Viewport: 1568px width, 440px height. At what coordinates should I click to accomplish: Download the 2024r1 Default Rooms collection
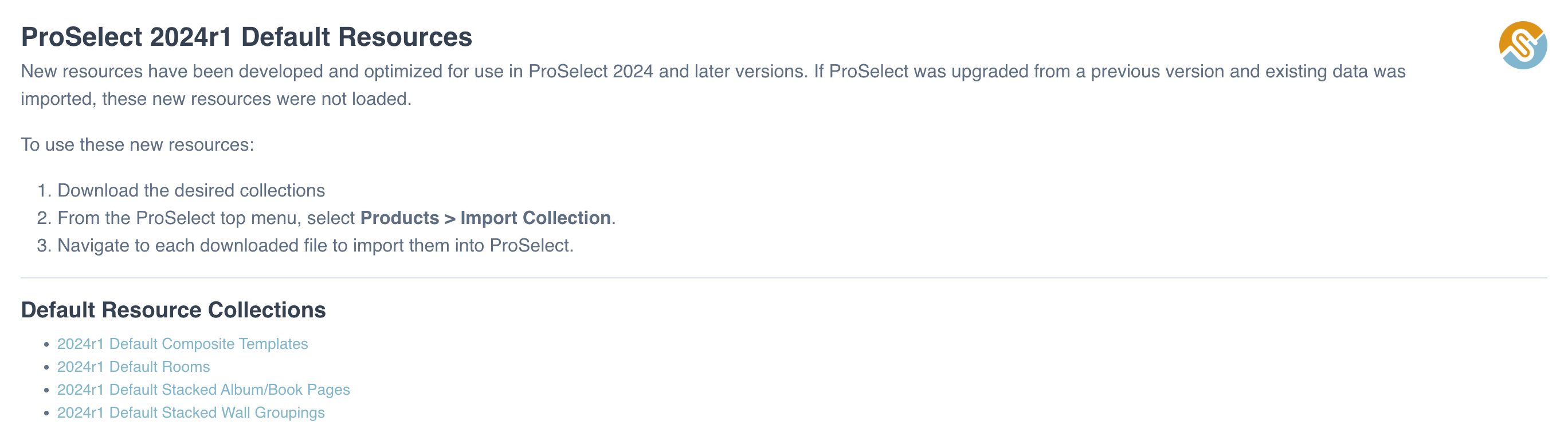tap(134, 367)
